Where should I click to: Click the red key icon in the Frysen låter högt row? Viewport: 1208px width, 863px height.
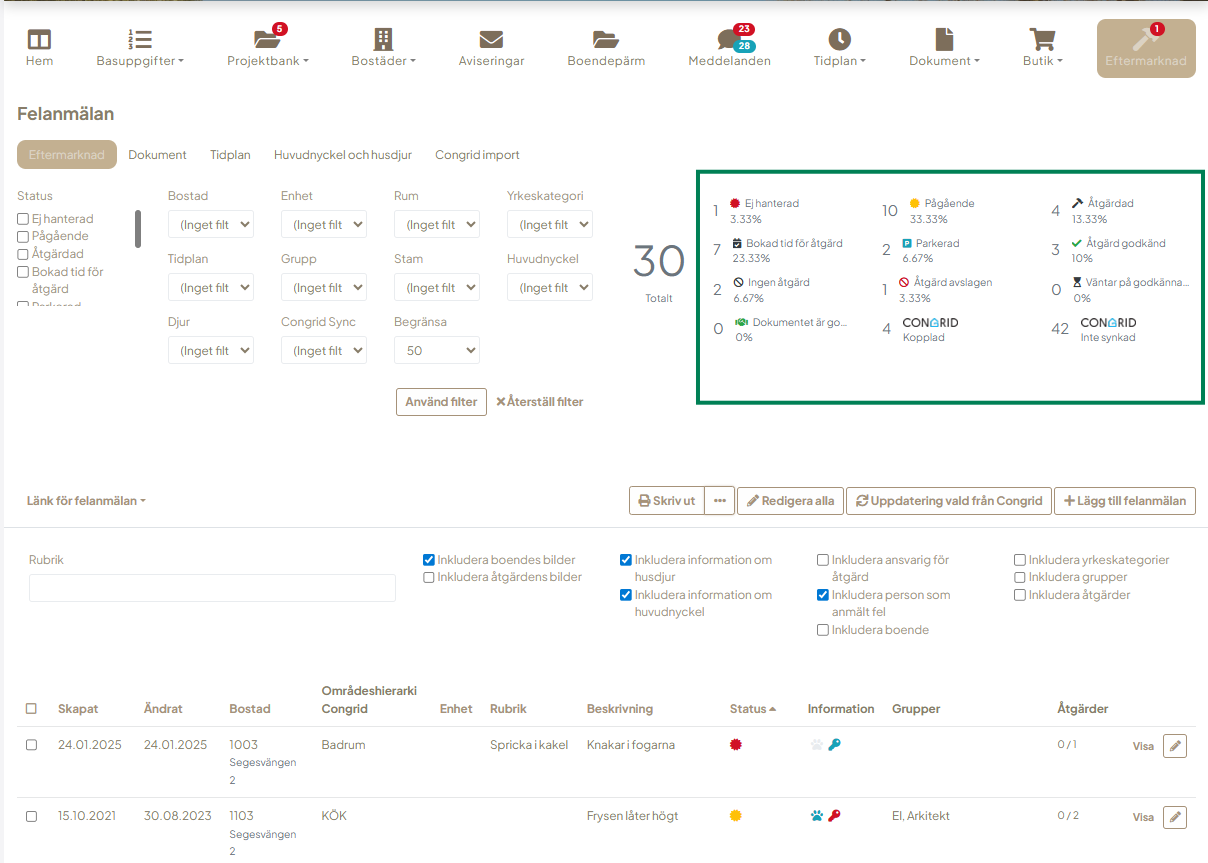(835, 816)
